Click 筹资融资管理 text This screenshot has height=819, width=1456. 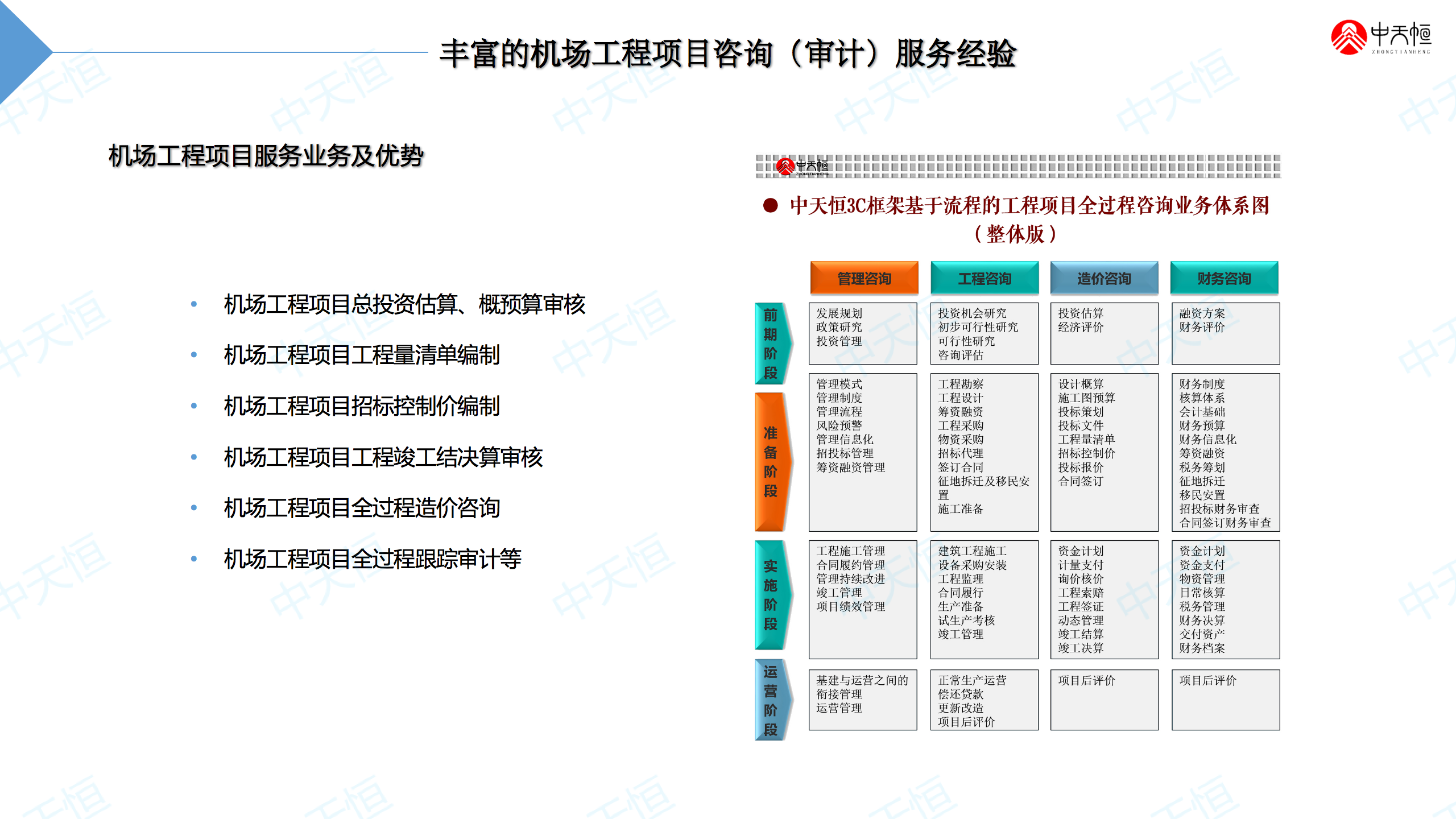pyautogui.click(x=850, y=467)
